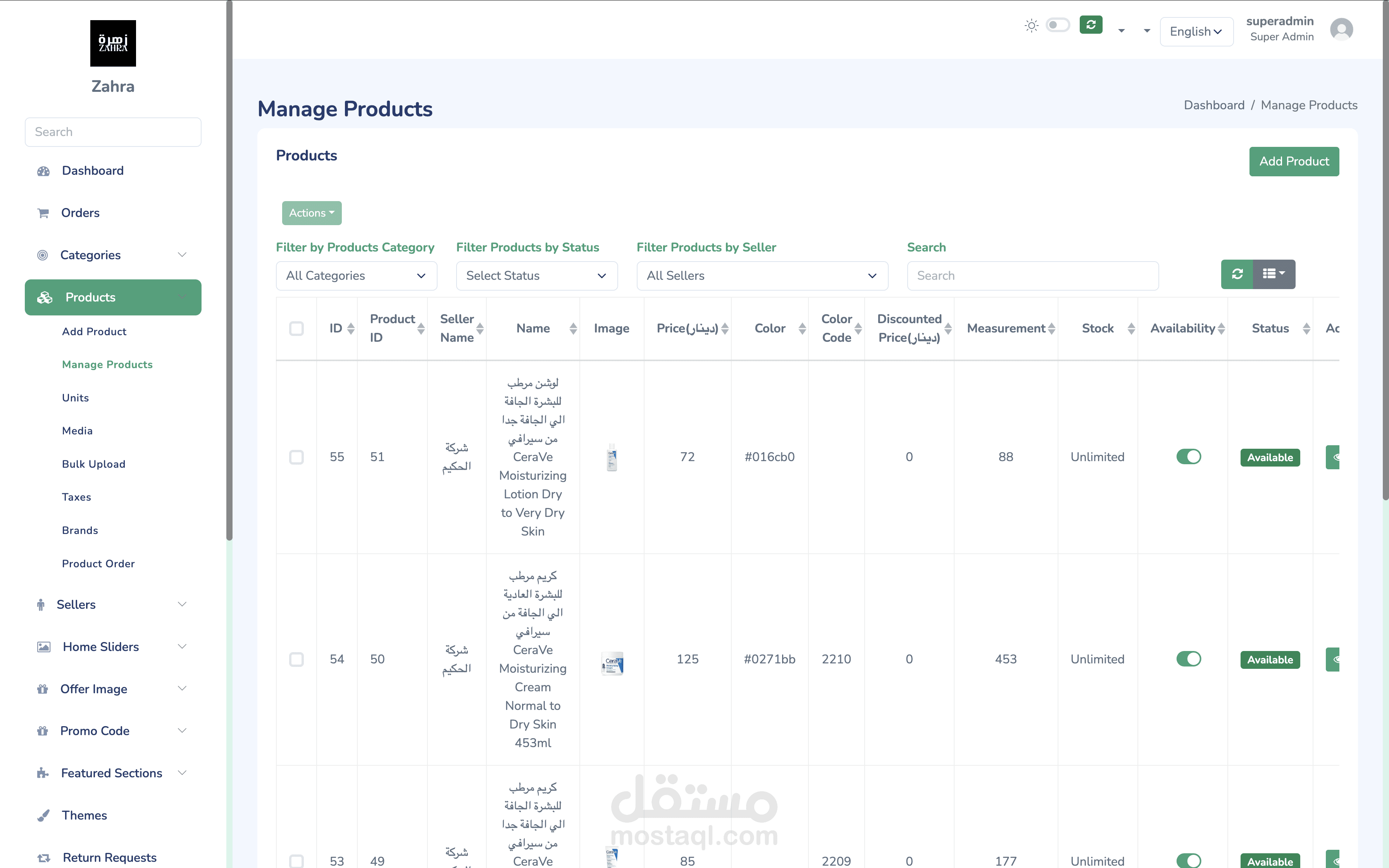1389x868 pixels.
Task: View product 54 with green eye button
Action: tap(1333, 659)
